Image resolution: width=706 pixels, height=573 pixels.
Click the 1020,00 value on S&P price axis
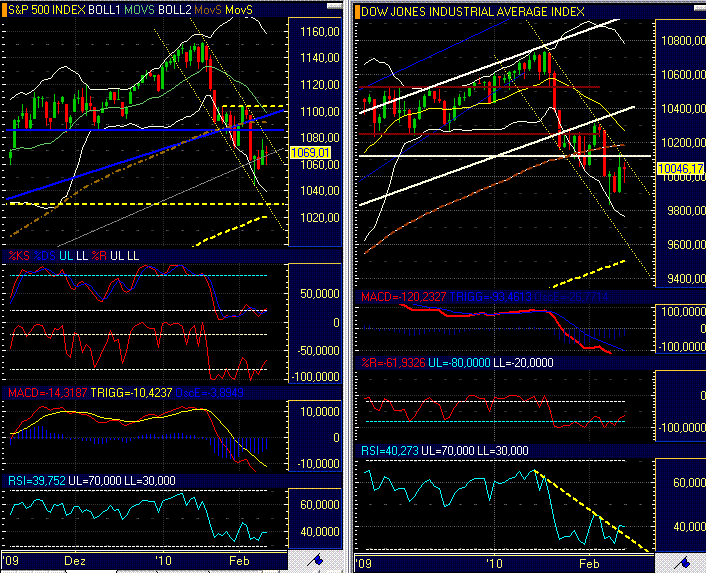320,218
